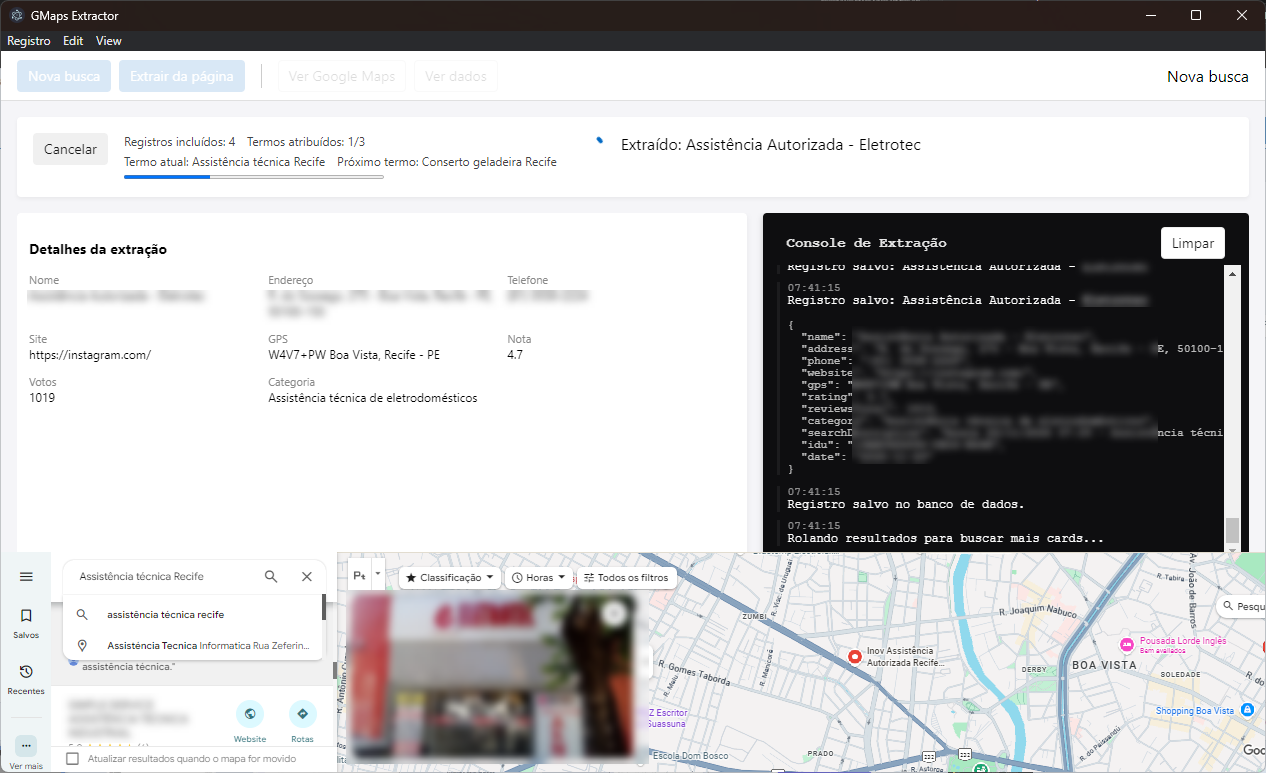Click the Limpar console button

tap(1192, 243)
